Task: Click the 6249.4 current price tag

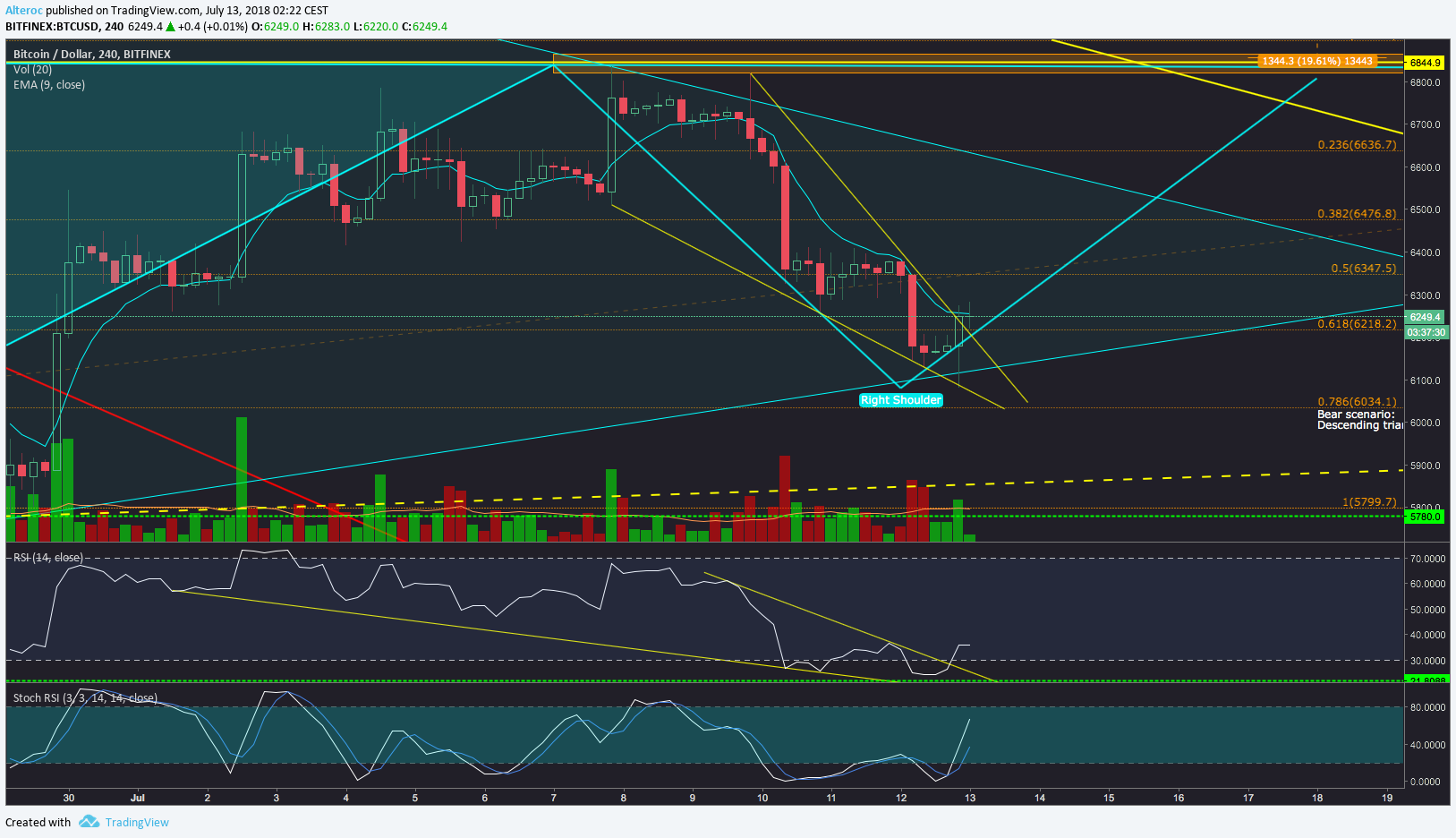Action: click(x=1425, y=317)
